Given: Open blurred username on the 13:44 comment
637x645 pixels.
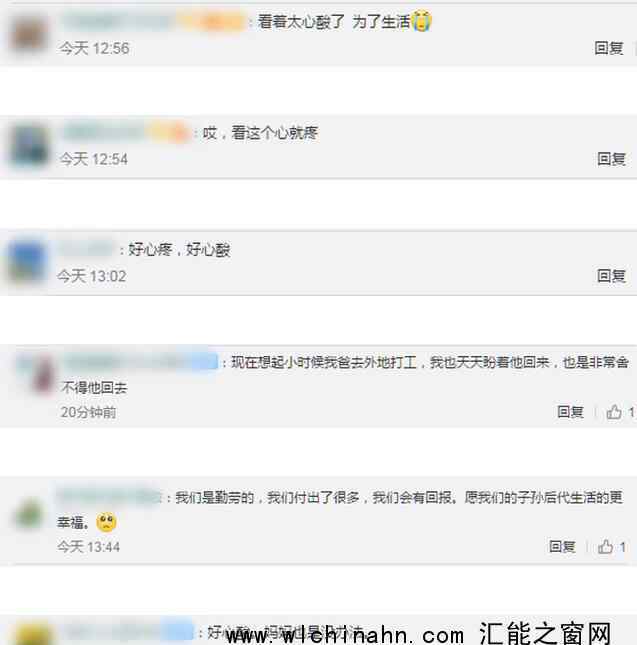Looking at the screenshot, I should (109, 497).
